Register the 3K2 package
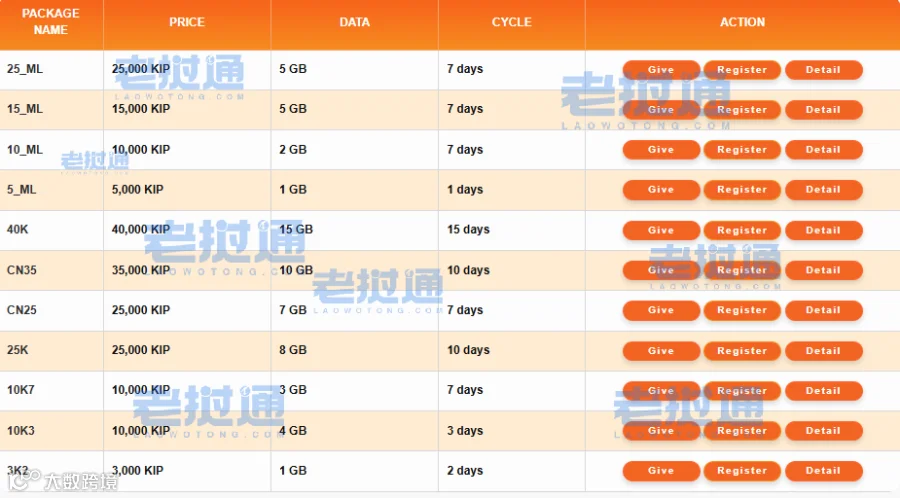Image resolution: width=900 pixels, height=498 pixels. tap(742, 471)
